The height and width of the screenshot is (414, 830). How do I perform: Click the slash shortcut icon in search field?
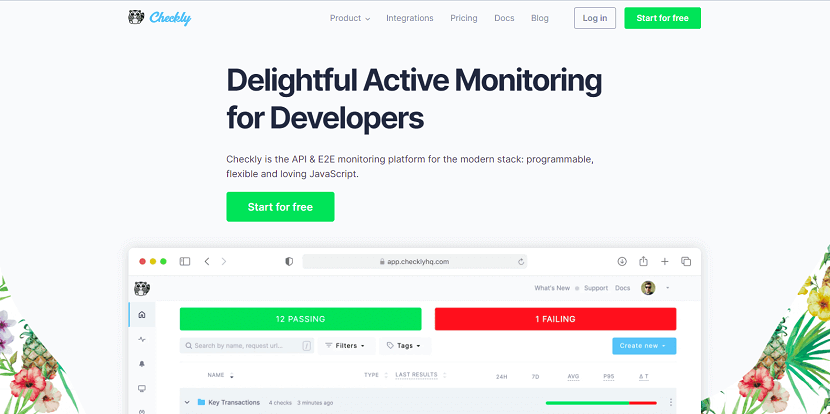point(306,346)
